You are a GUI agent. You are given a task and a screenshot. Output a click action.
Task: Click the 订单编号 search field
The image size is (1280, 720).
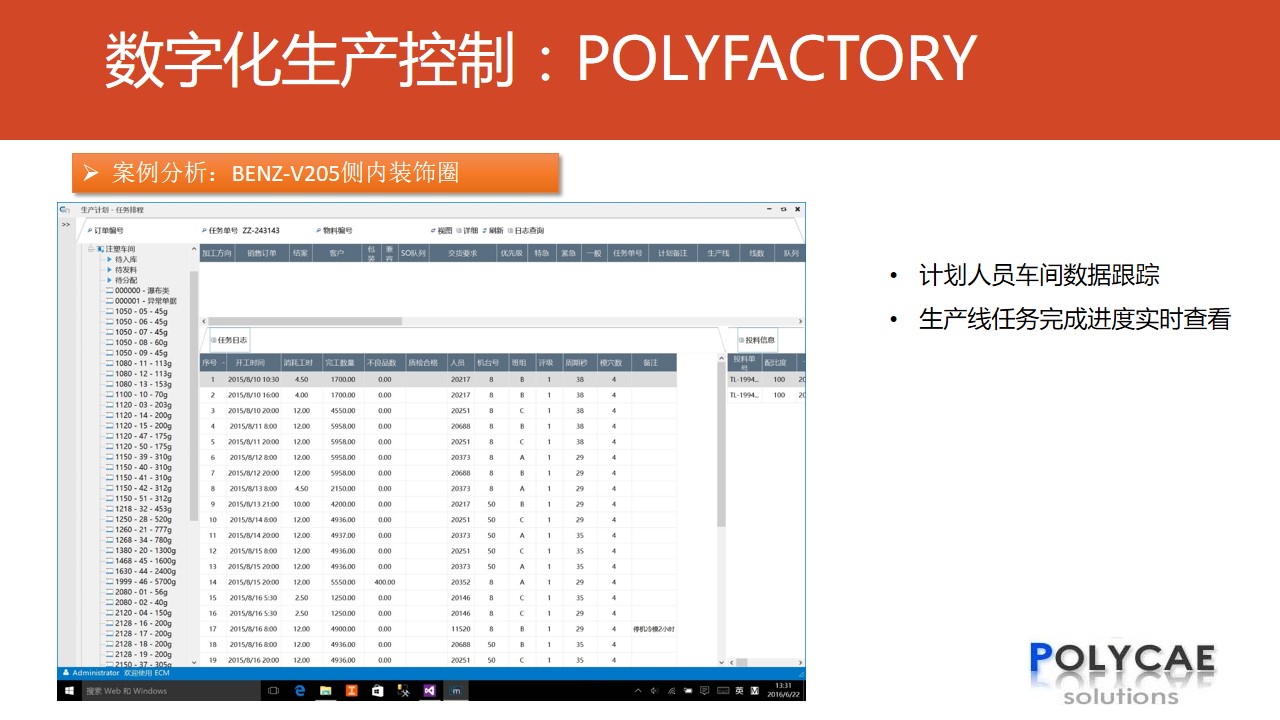pyautogui.click(x=105, y=230)
